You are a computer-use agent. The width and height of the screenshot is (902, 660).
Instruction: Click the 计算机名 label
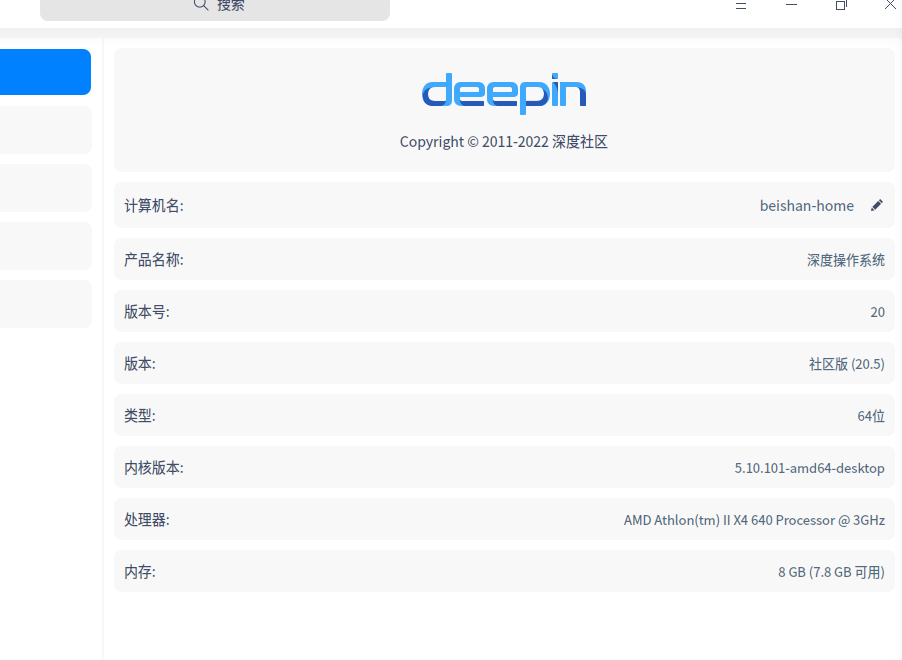coord(154,205)
